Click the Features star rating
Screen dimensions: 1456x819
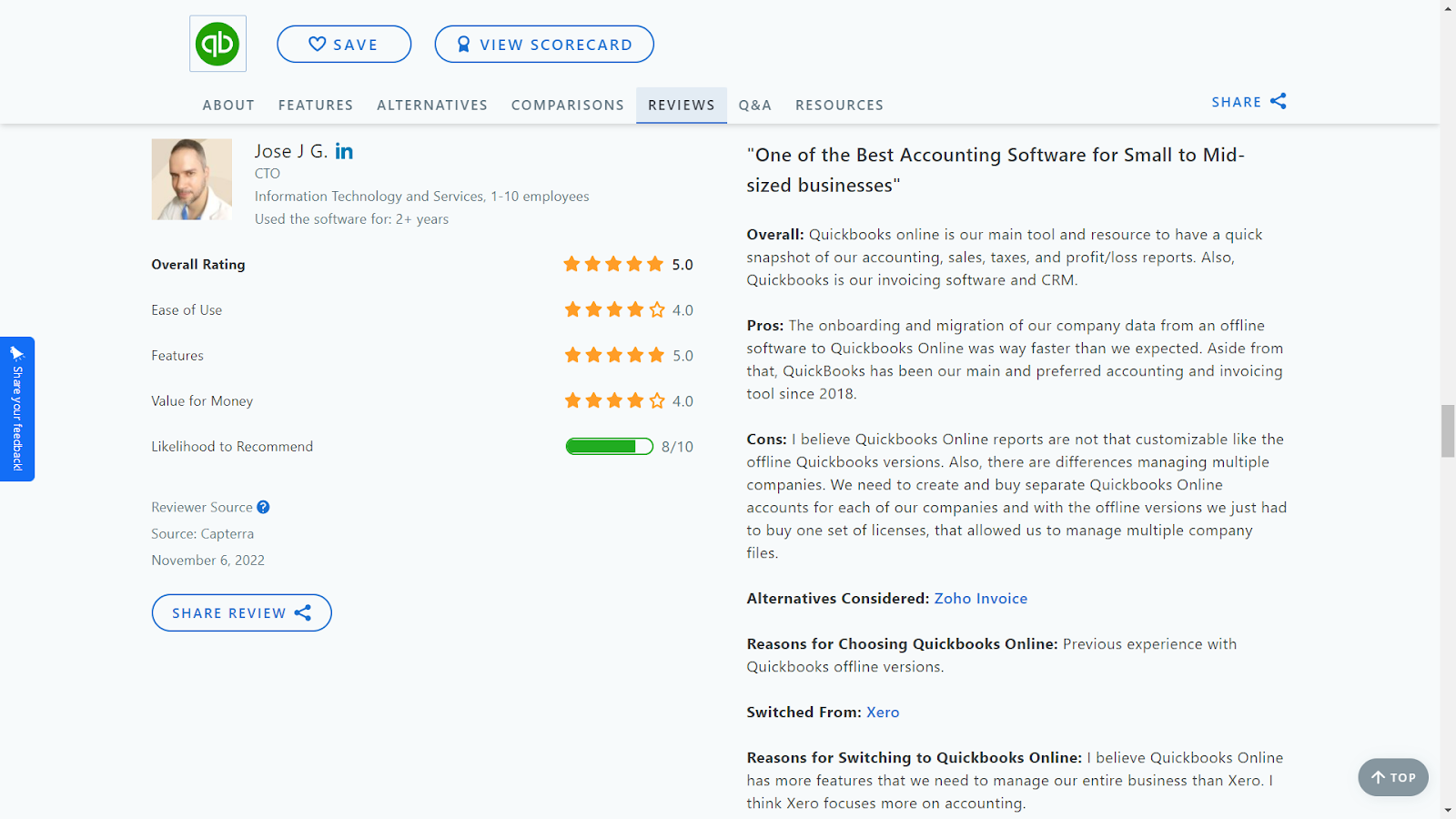click(x=614, y=355)
